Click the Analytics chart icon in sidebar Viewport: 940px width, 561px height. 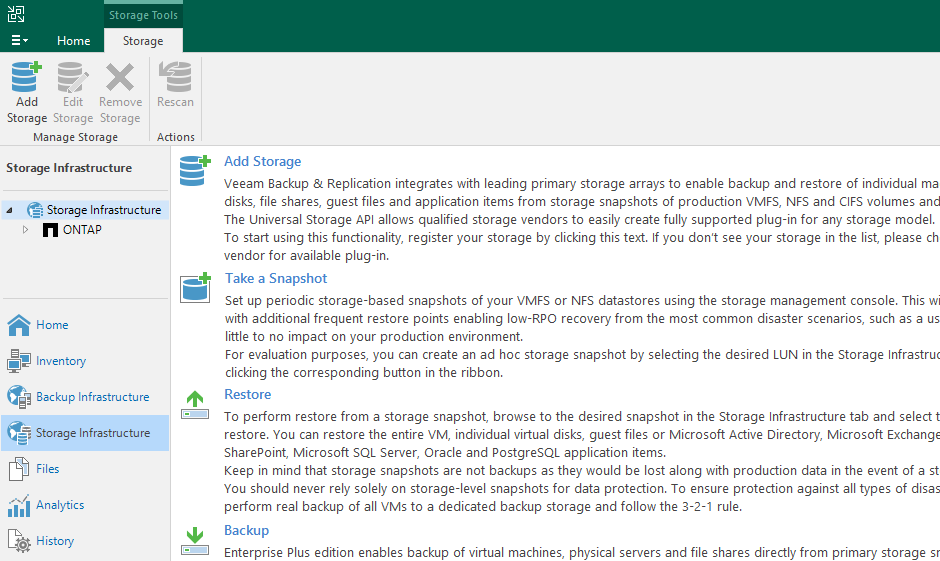pos(19,505)
